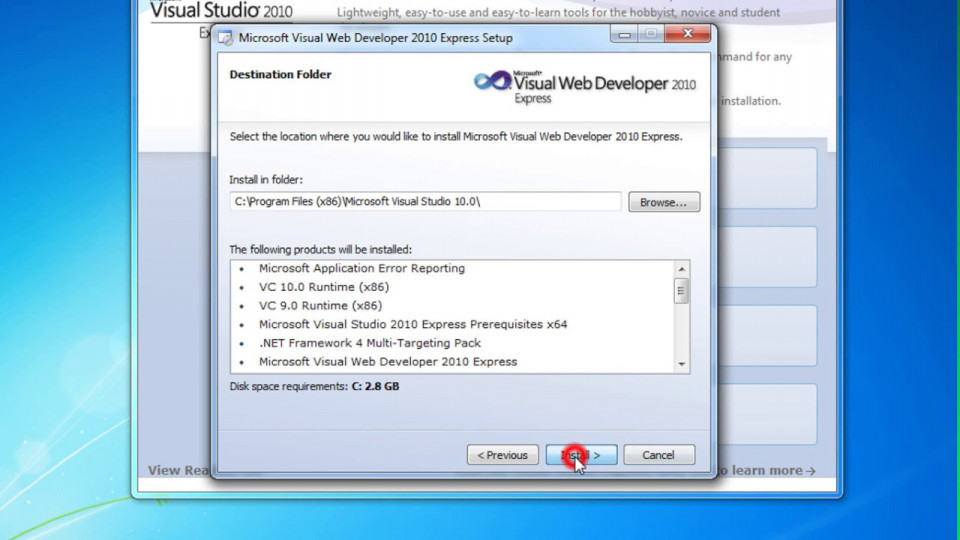Select VC 10.0 Runtime (x86) list entry
The image size is (960, 540).
[x=319, y=287]
